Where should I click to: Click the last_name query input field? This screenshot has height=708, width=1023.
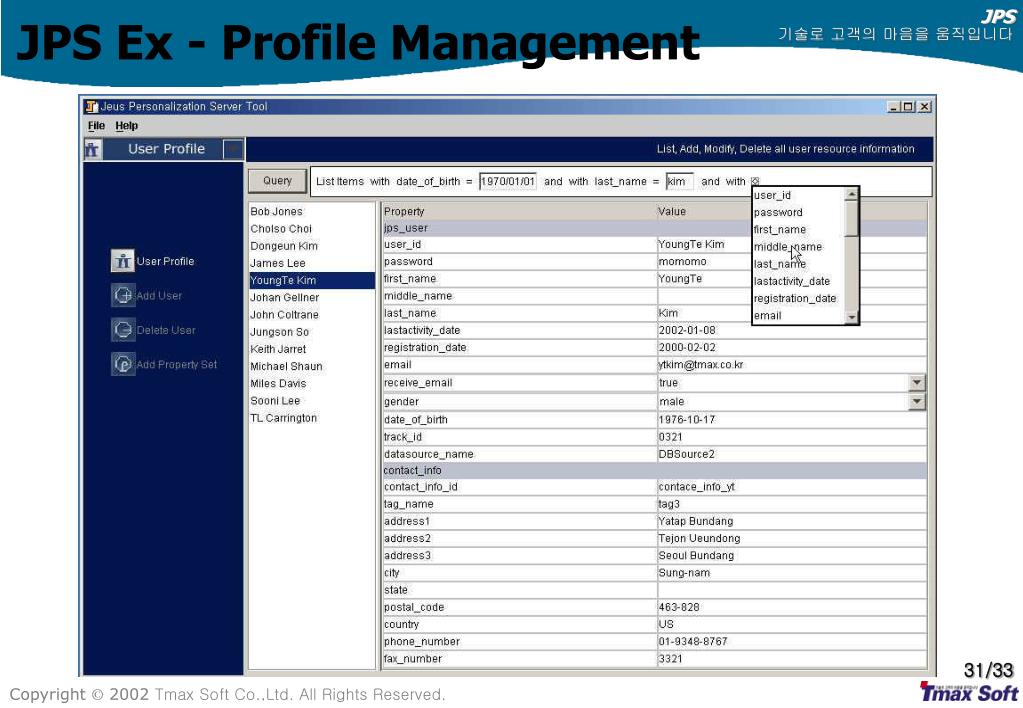[x=679, y=181]
